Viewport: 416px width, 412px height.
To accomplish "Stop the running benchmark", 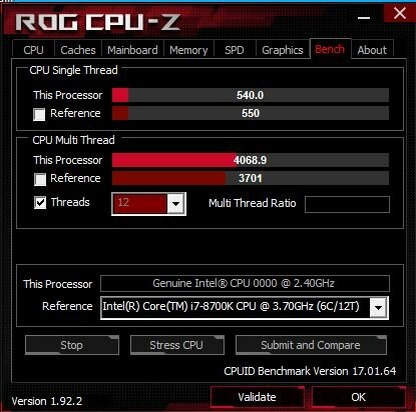I will tap(72, 345).
